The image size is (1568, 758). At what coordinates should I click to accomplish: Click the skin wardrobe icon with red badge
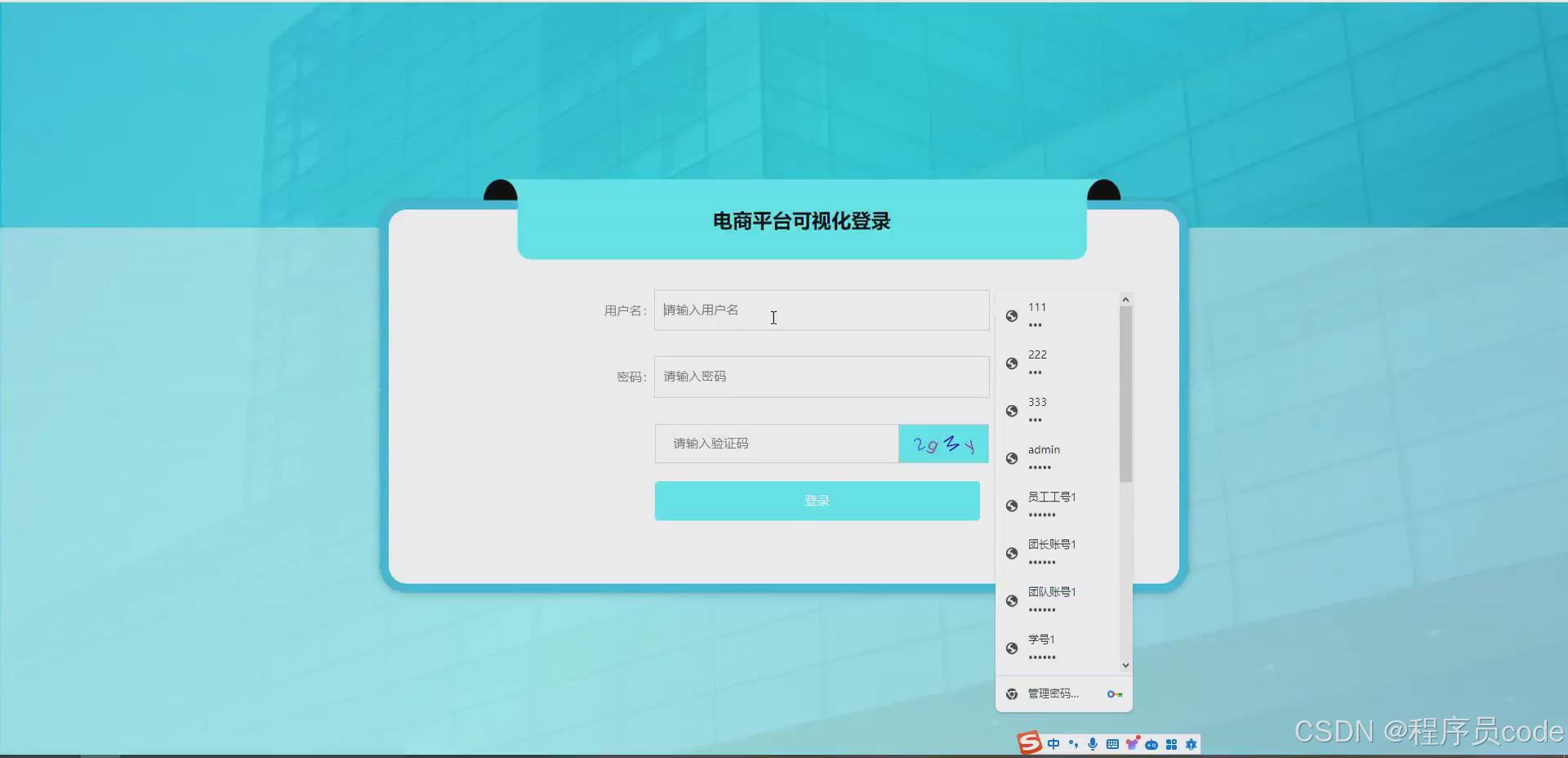click(1133, 744)
